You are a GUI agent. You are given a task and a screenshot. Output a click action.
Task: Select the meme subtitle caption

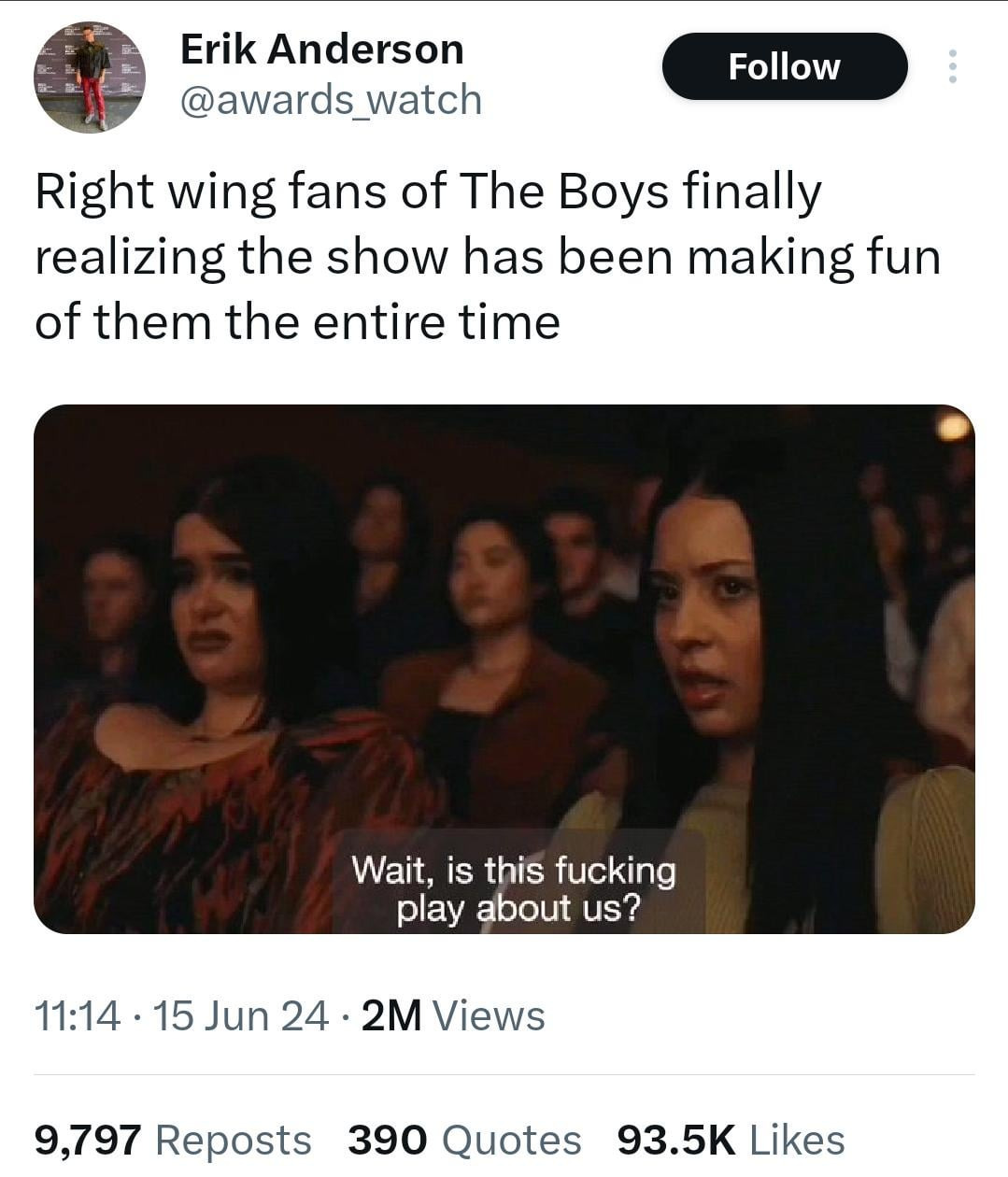tap(513, 888)
